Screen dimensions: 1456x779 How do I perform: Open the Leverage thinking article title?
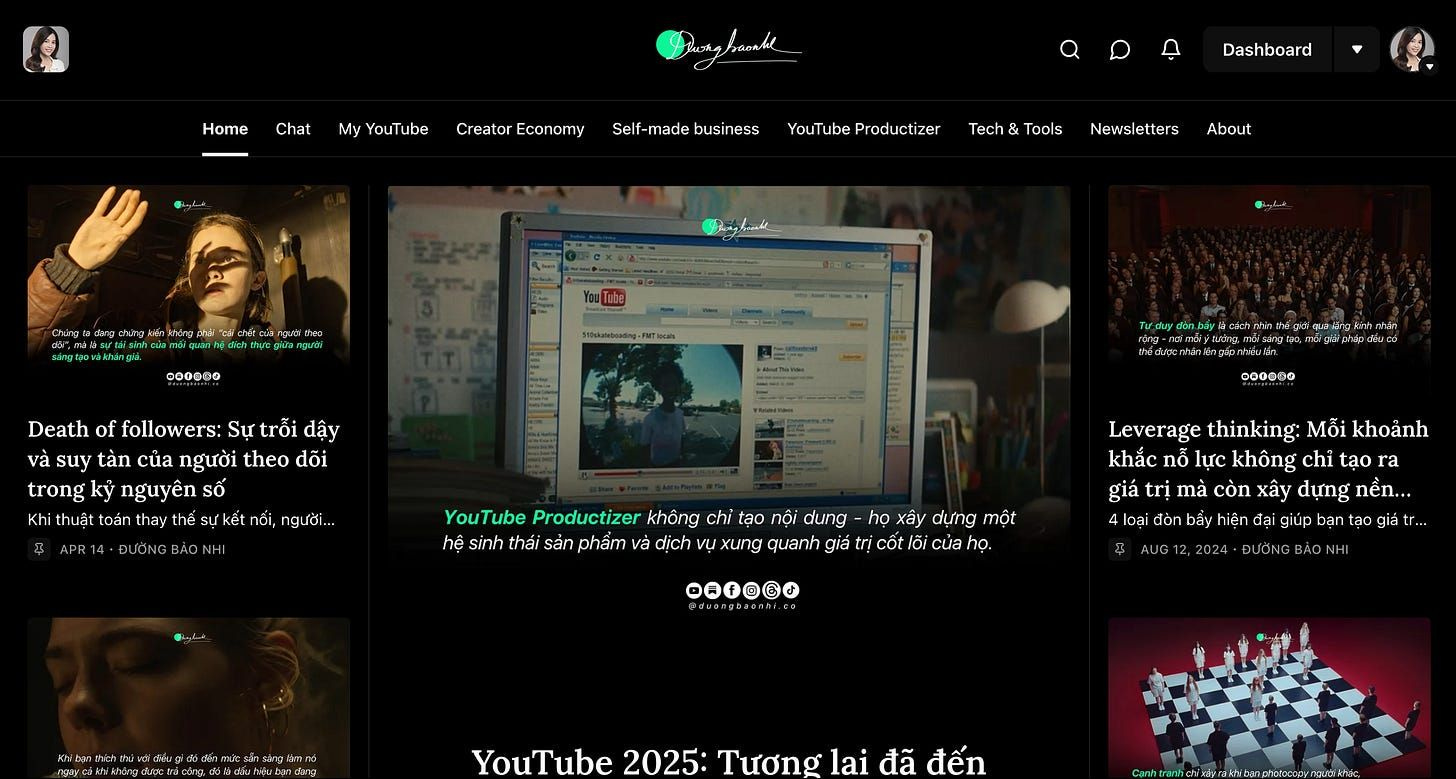1268,459
